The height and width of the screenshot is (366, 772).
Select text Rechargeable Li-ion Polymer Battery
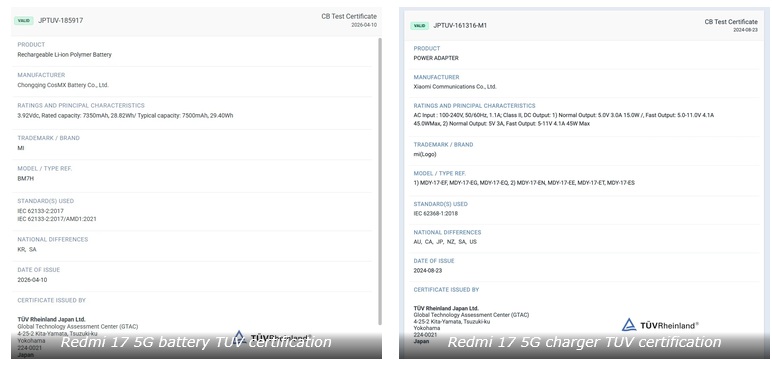pyautogui.click(x=64, y=55)
